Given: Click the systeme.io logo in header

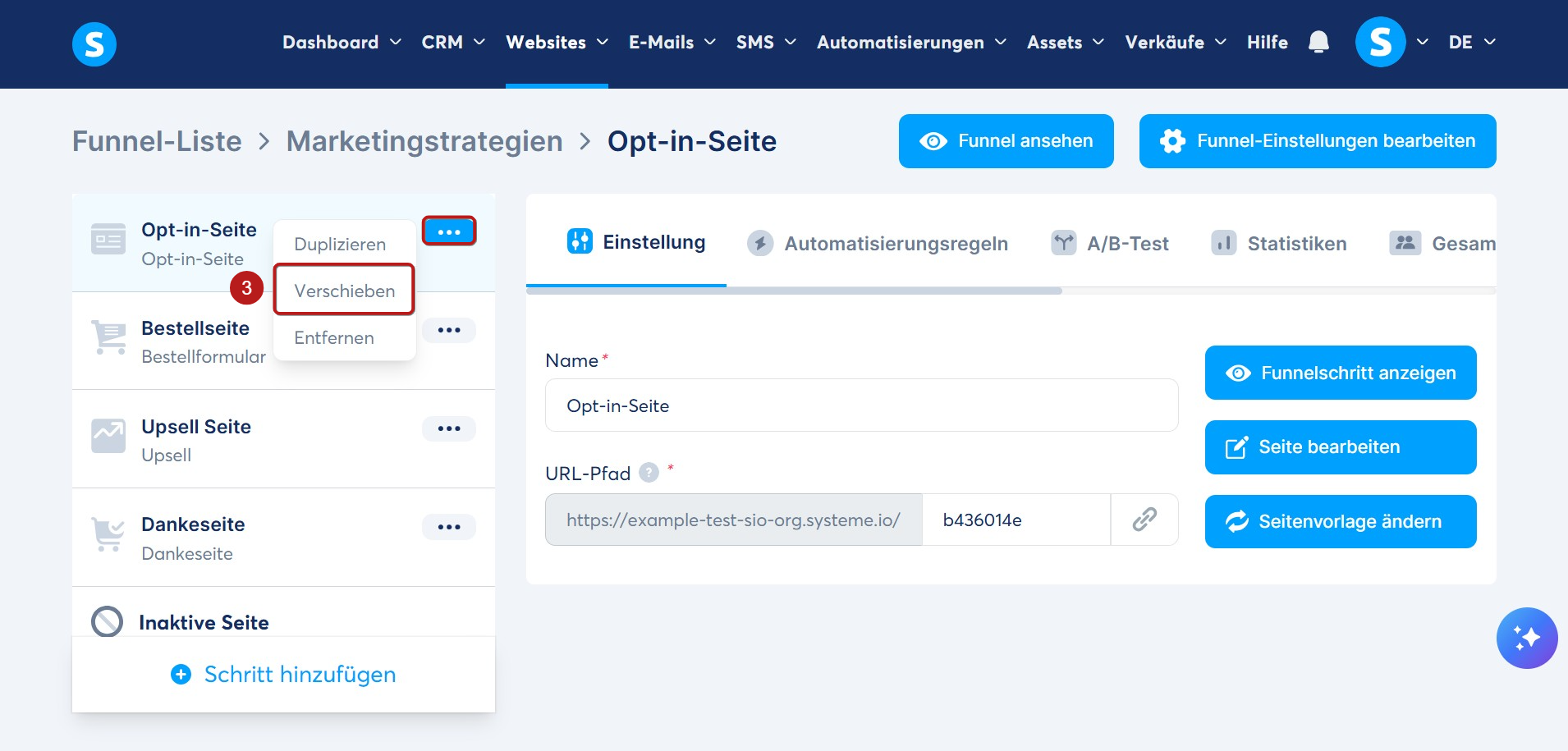Looking at the screenshot, I should coord(94,44).
